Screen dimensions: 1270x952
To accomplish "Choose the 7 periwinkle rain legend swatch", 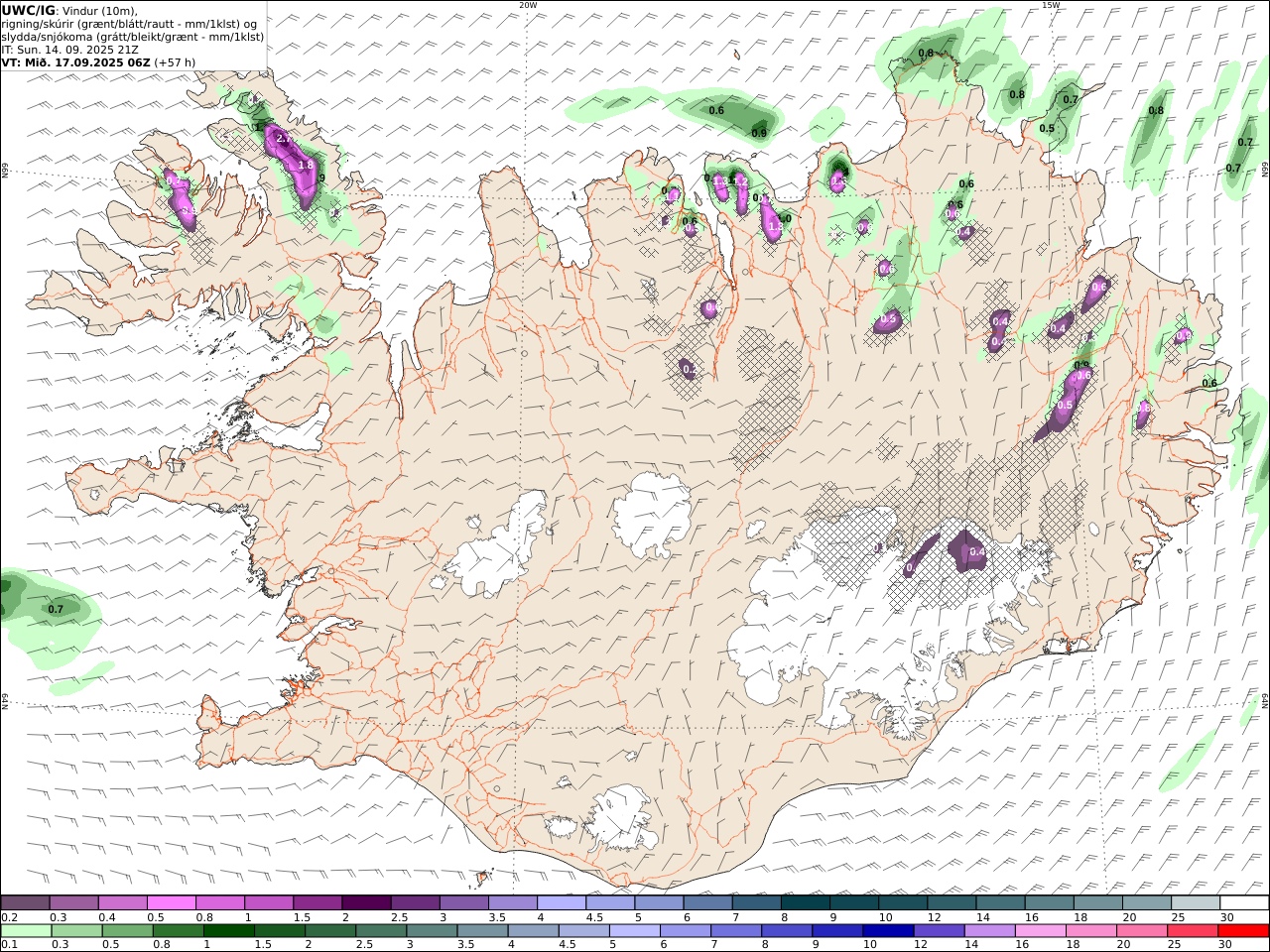I will pos(736,931).
